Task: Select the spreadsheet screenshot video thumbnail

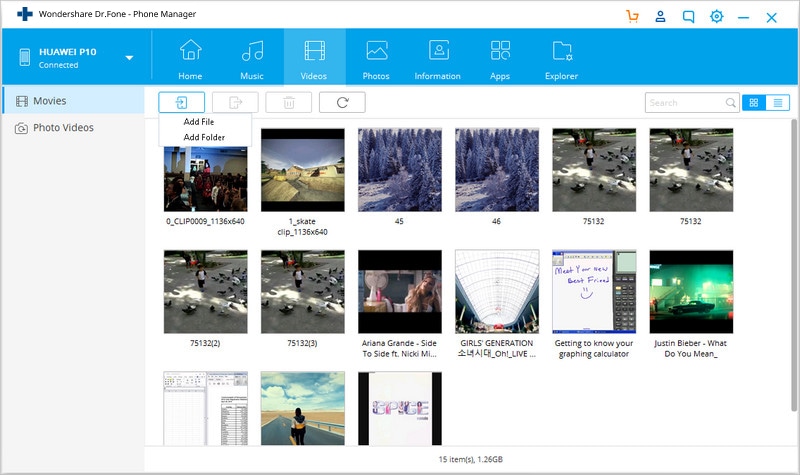Action: (x=206, y=408)
